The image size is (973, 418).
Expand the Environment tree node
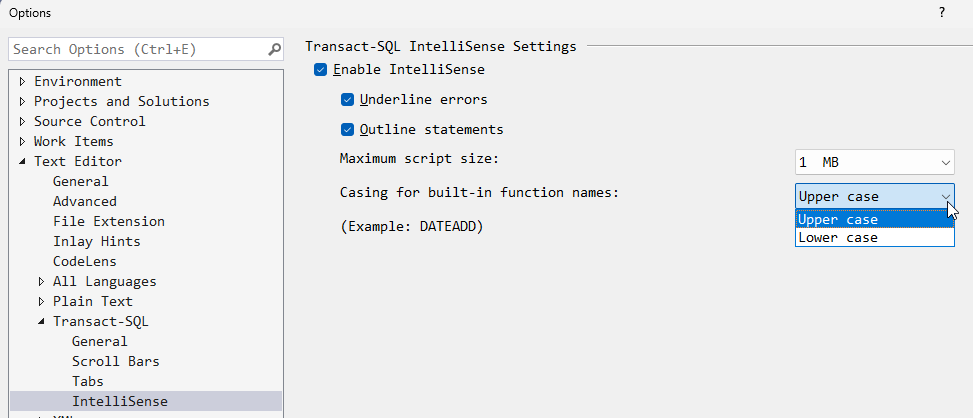[23, 82]
